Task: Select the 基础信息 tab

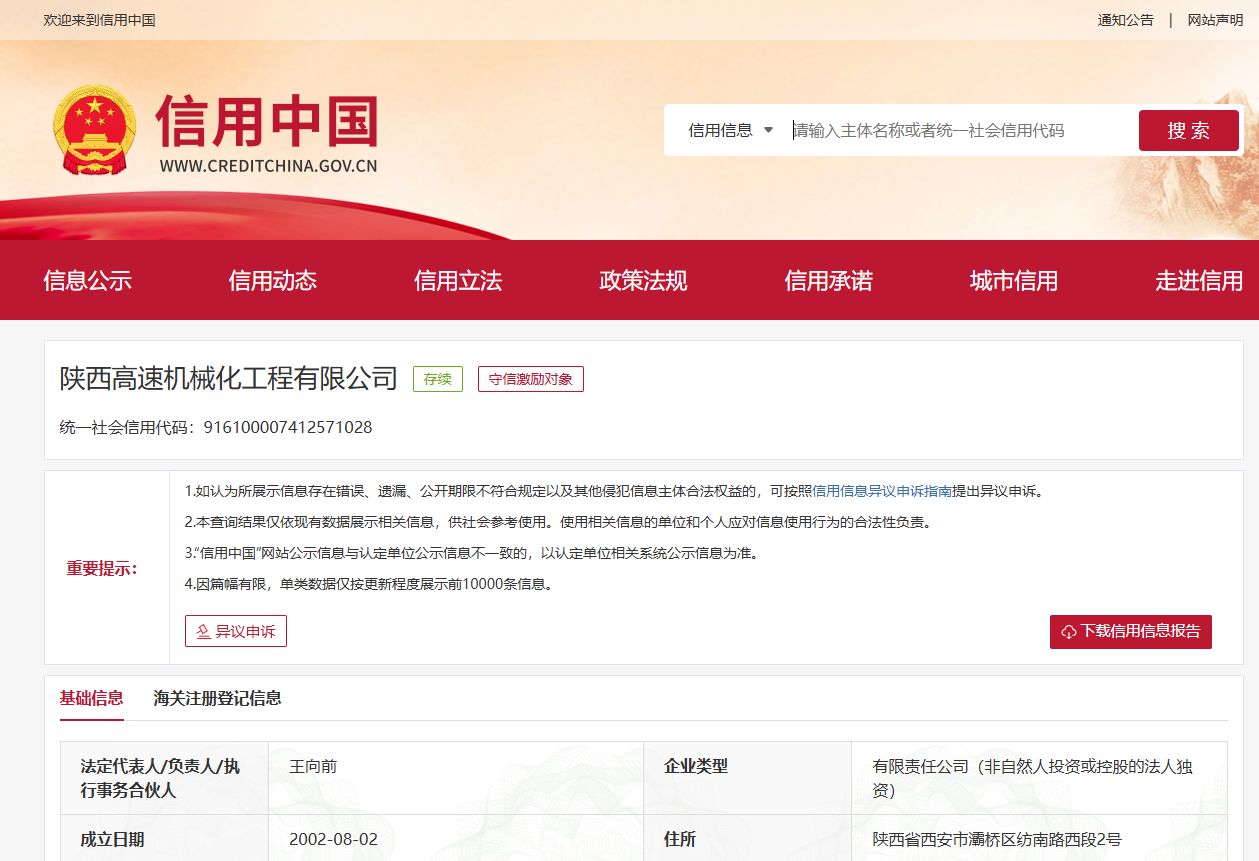Action: pos(91,698)
